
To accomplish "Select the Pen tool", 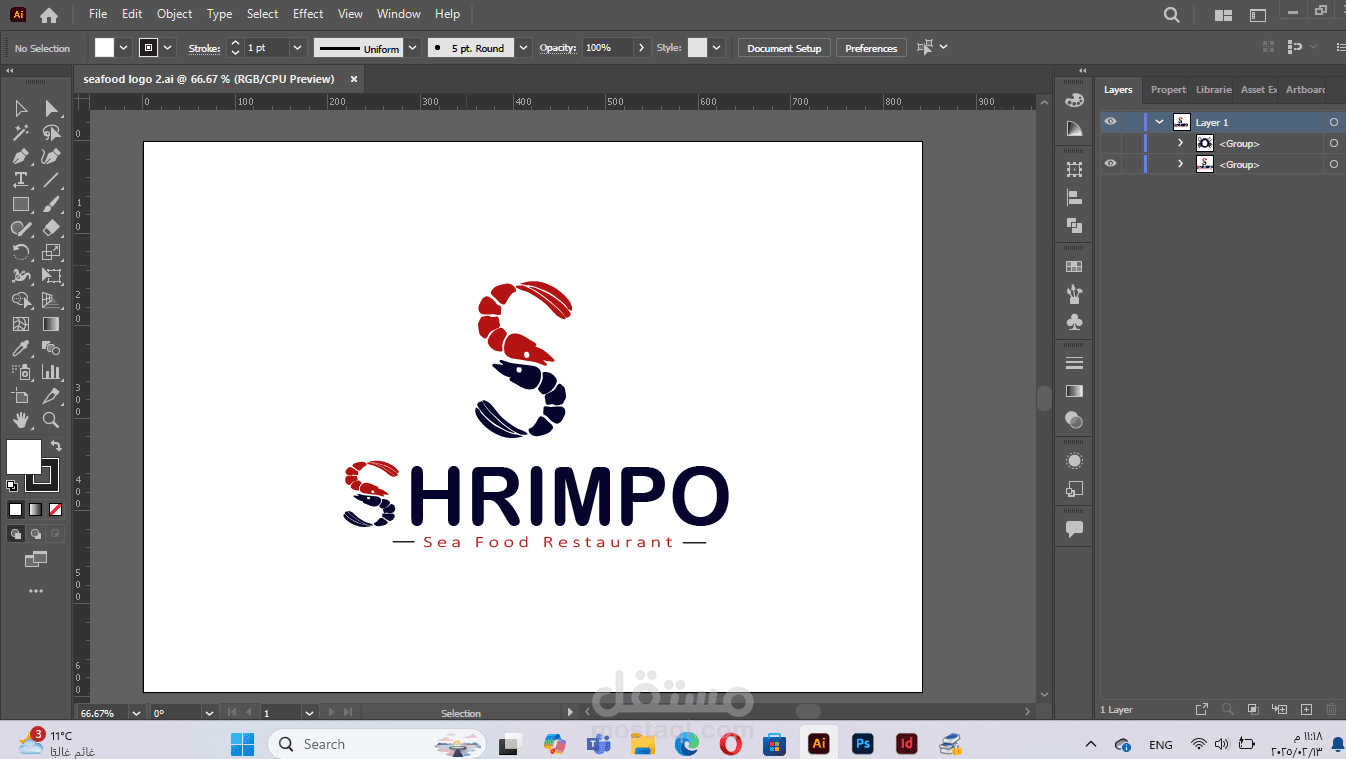I will [x=21, y=156].
